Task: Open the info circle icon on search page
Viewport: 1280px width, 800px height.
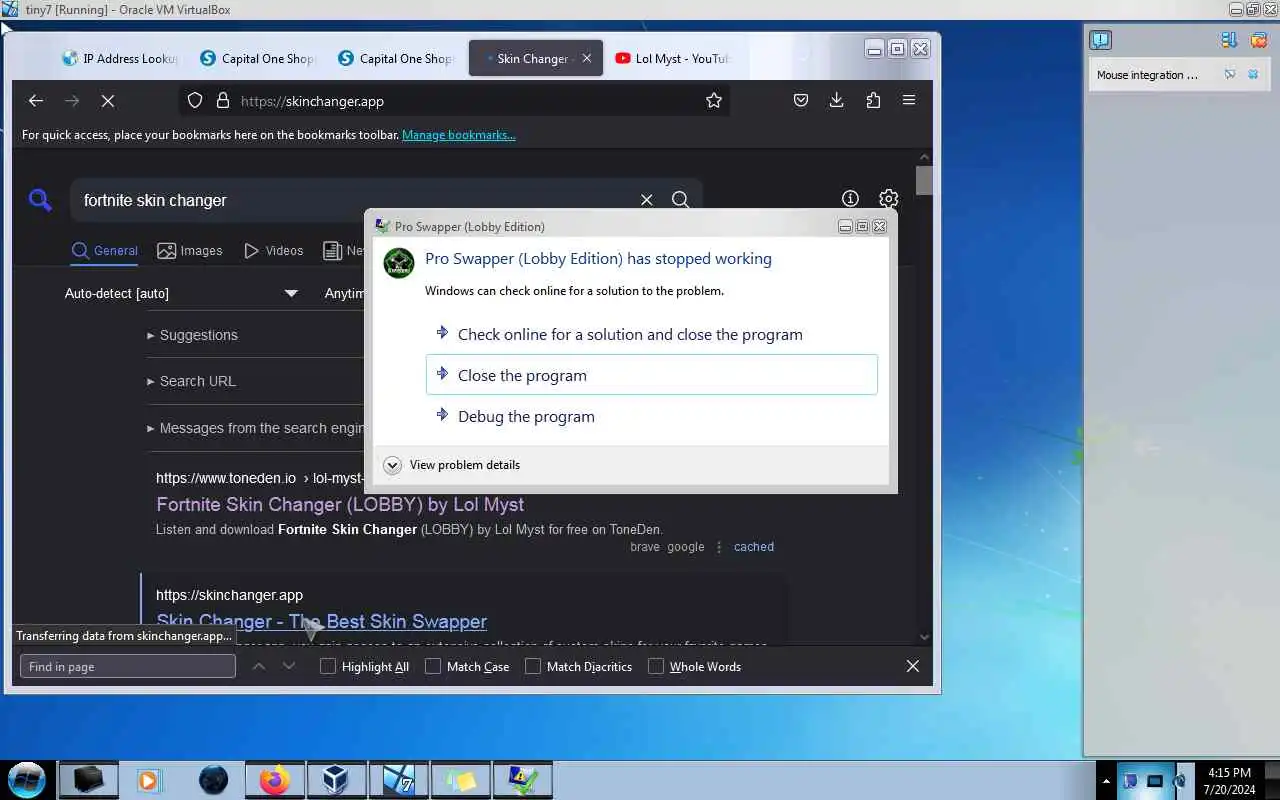Action: click(x=850, y=199)
